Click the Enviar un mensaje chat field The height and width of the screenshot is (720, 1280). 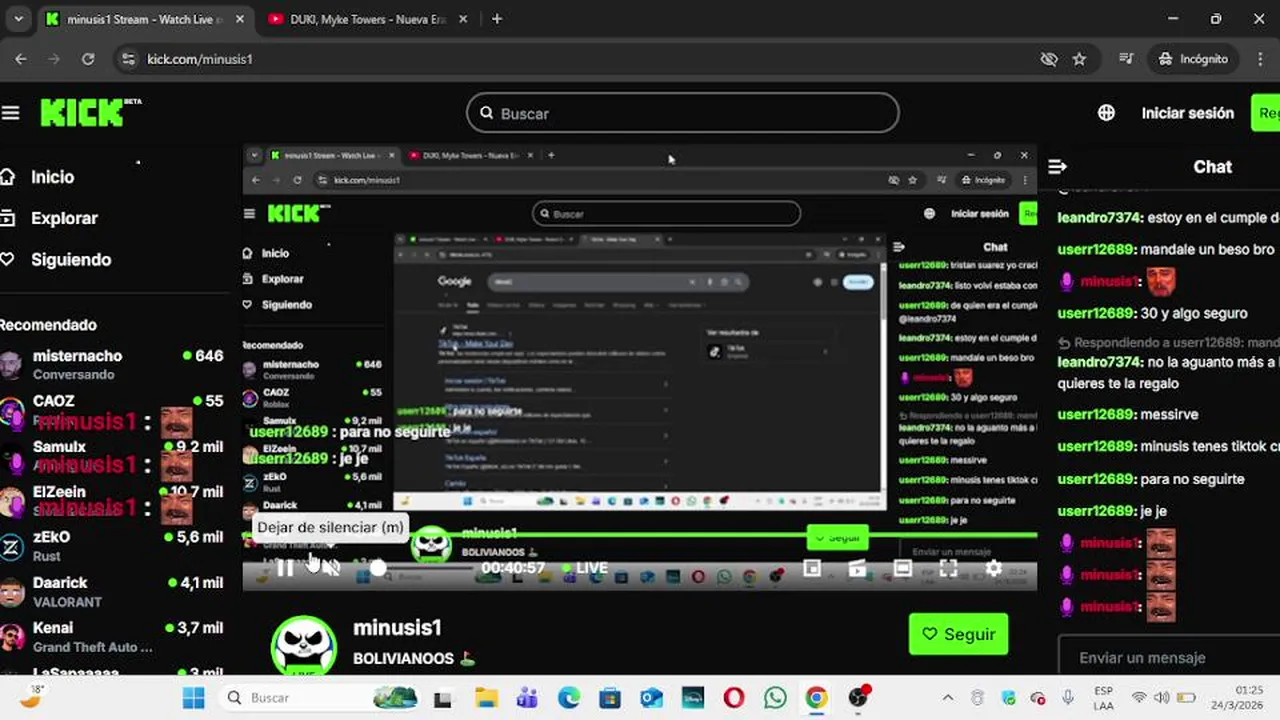1169,657
